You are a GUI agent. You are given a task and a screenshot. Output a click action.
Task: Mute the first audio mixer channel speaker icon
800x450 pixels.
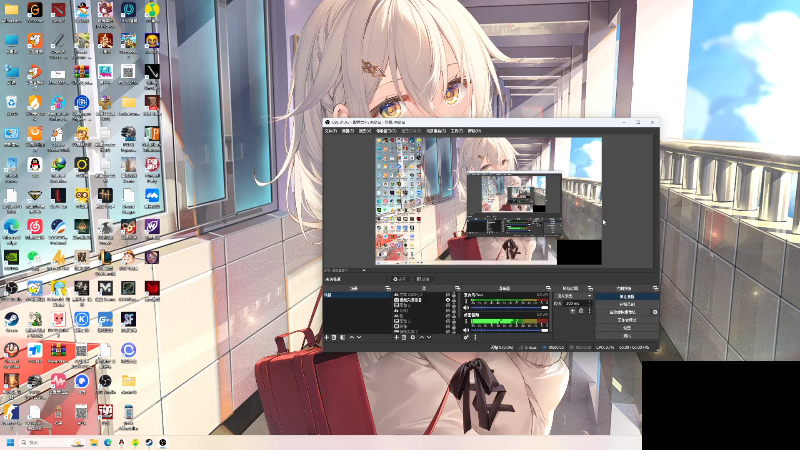point(466,308)
